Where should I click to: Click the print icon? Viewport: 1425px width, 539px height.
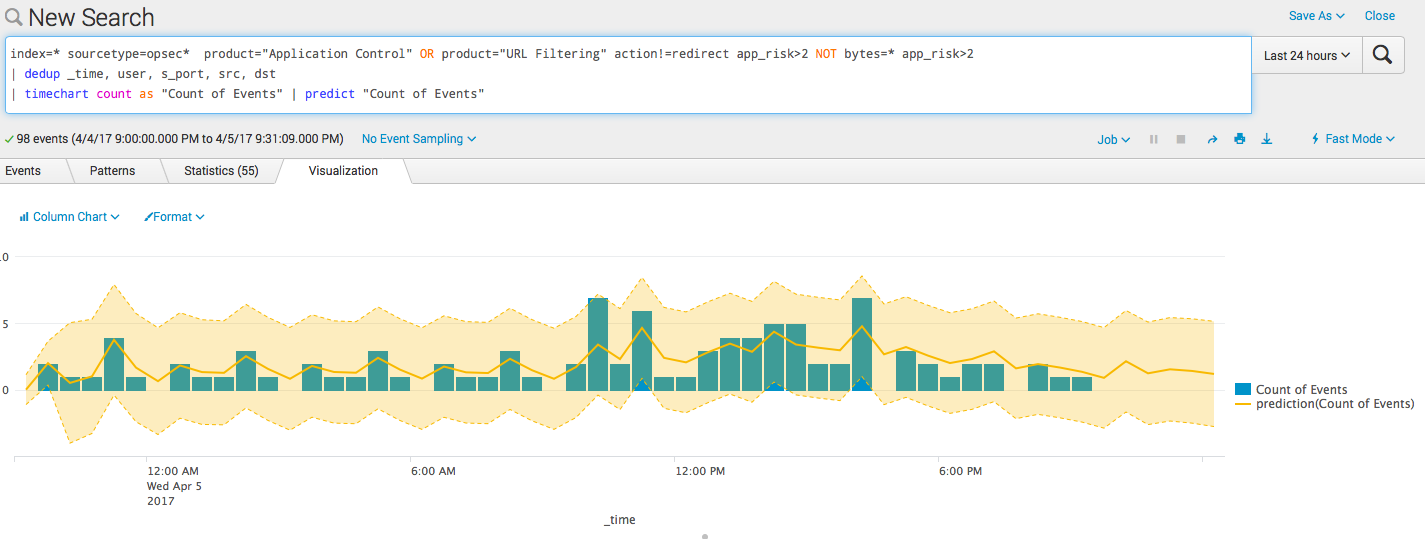tap(1240, 139)
